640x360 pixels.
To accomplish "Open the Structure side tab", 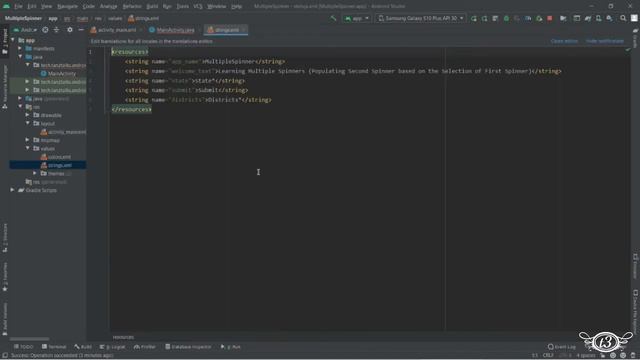I will coord(5,238).
